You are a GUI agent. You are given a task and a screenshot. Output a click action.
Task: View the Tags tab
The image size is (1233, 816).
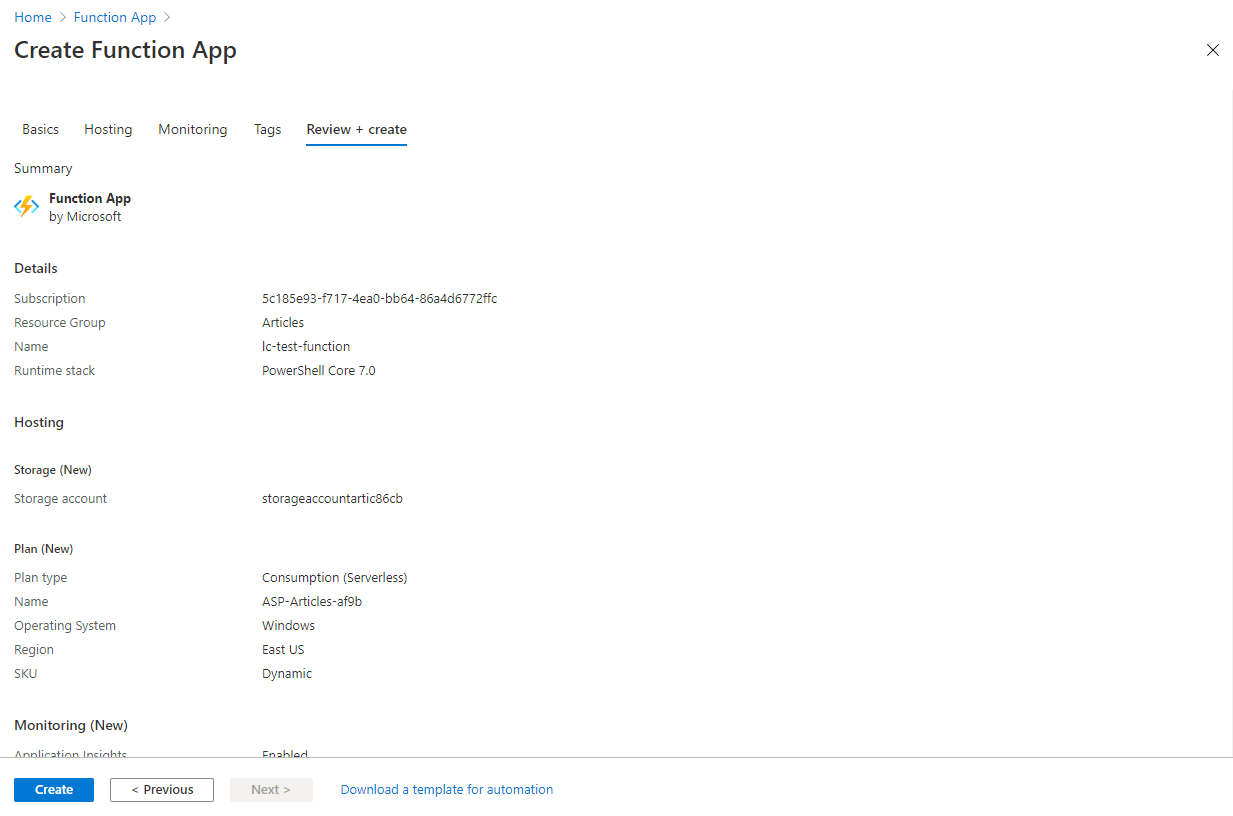pos(267,129)
